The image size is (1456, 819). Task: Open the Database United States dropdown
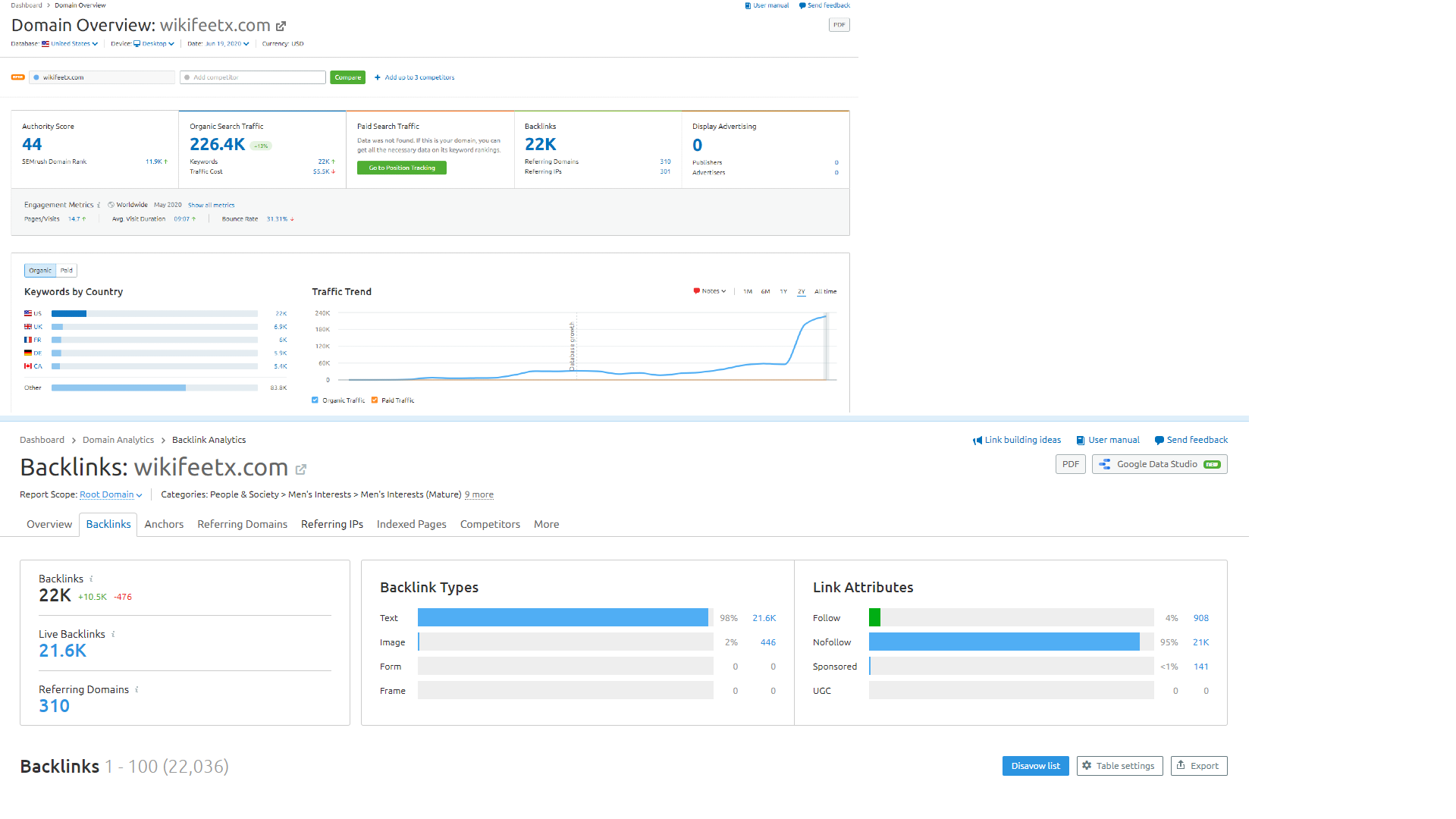70,44
